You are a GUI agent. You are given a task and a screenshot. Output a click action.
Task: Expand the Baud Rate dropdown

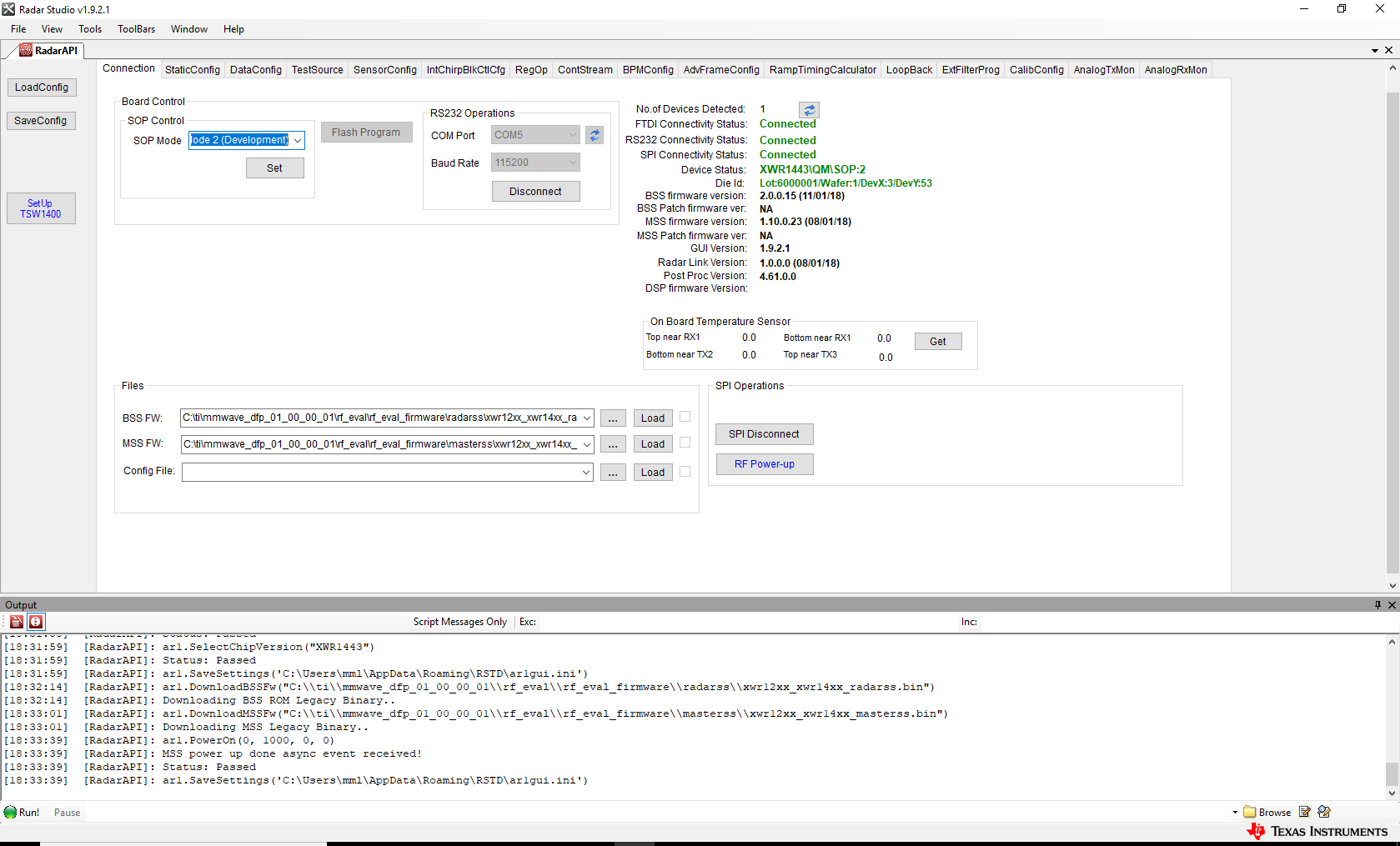[573, 163]
